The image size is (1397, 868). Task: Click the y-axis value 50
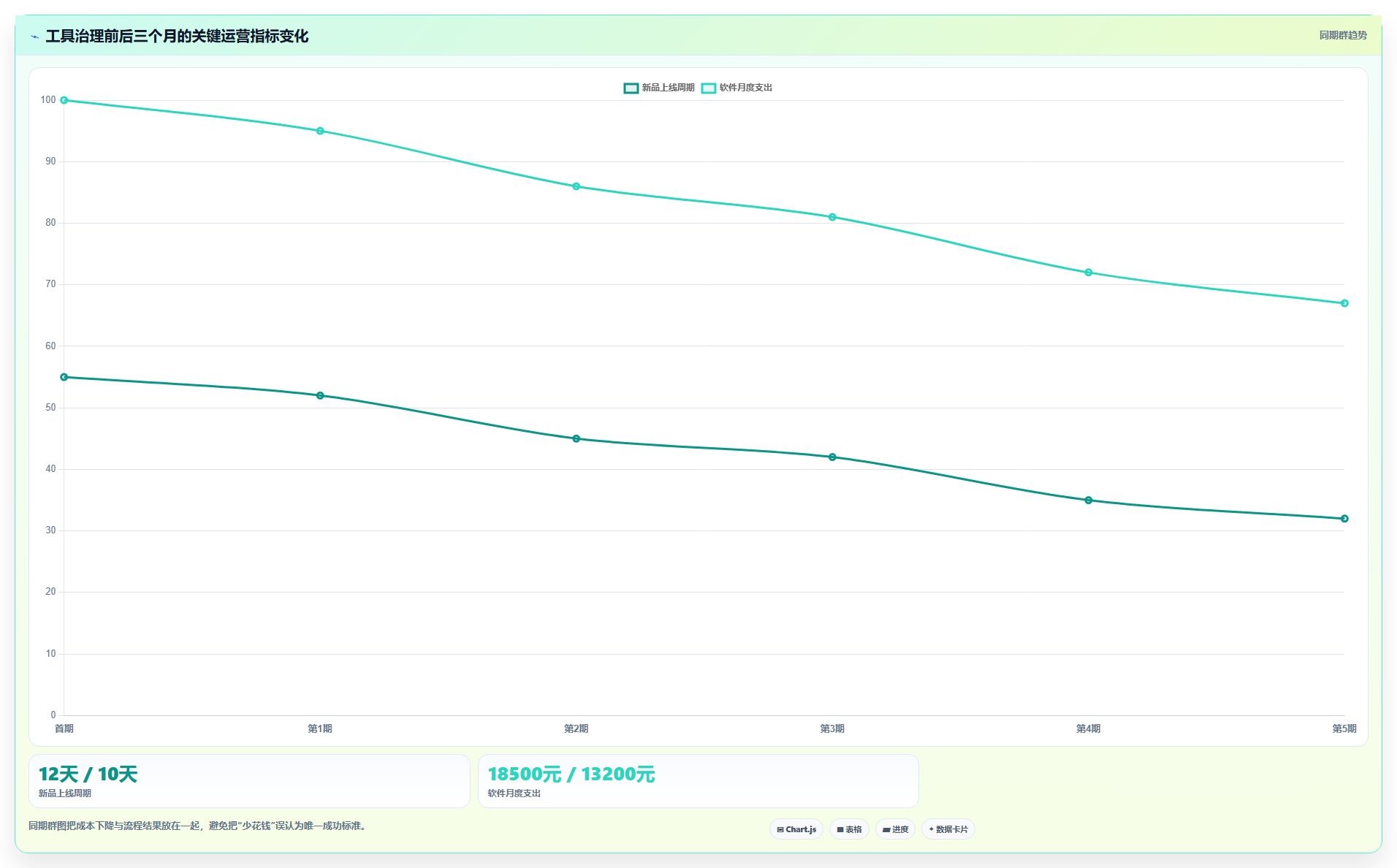(50, 408)
